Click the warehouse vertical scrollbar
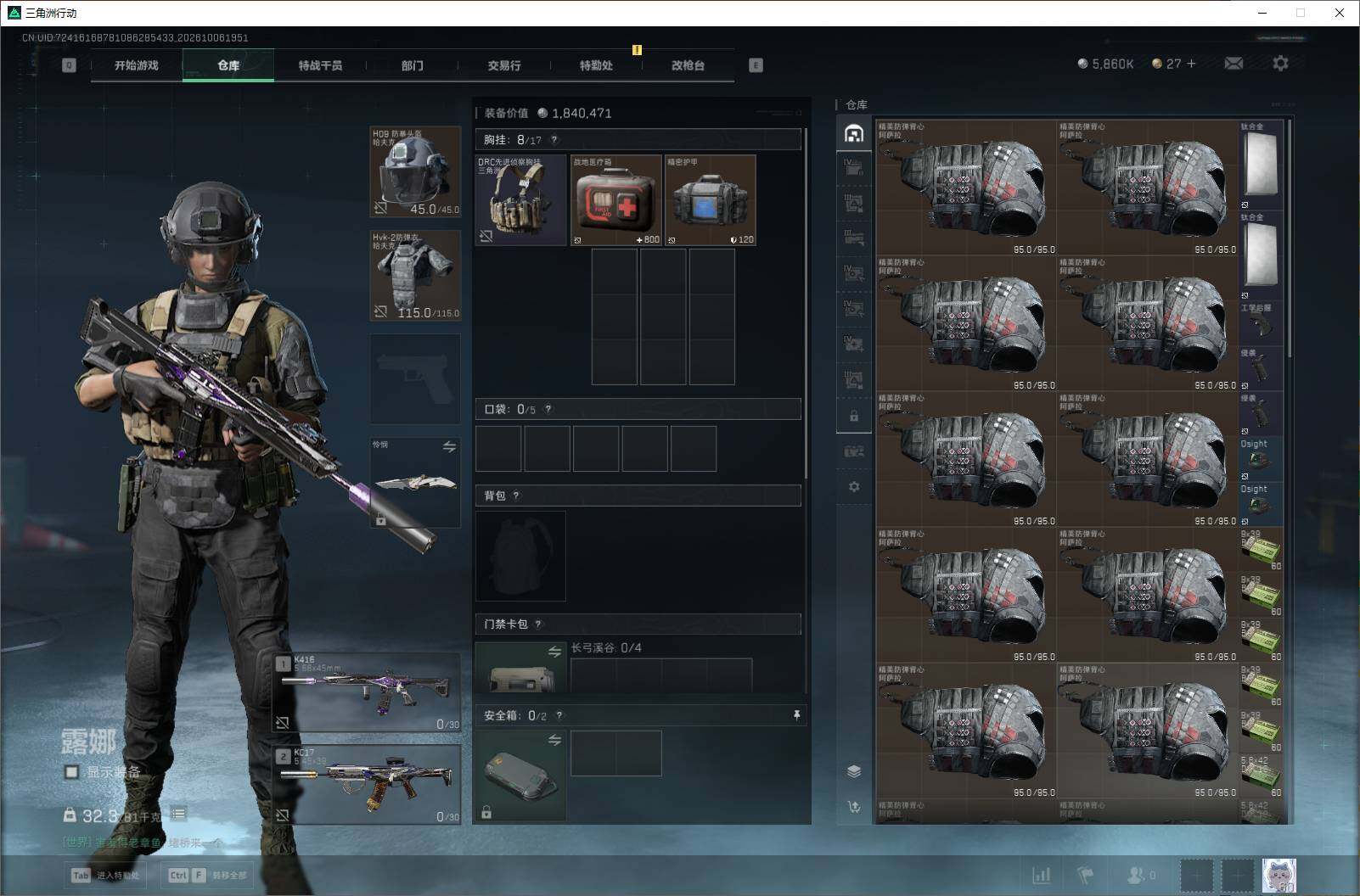 1290,238
